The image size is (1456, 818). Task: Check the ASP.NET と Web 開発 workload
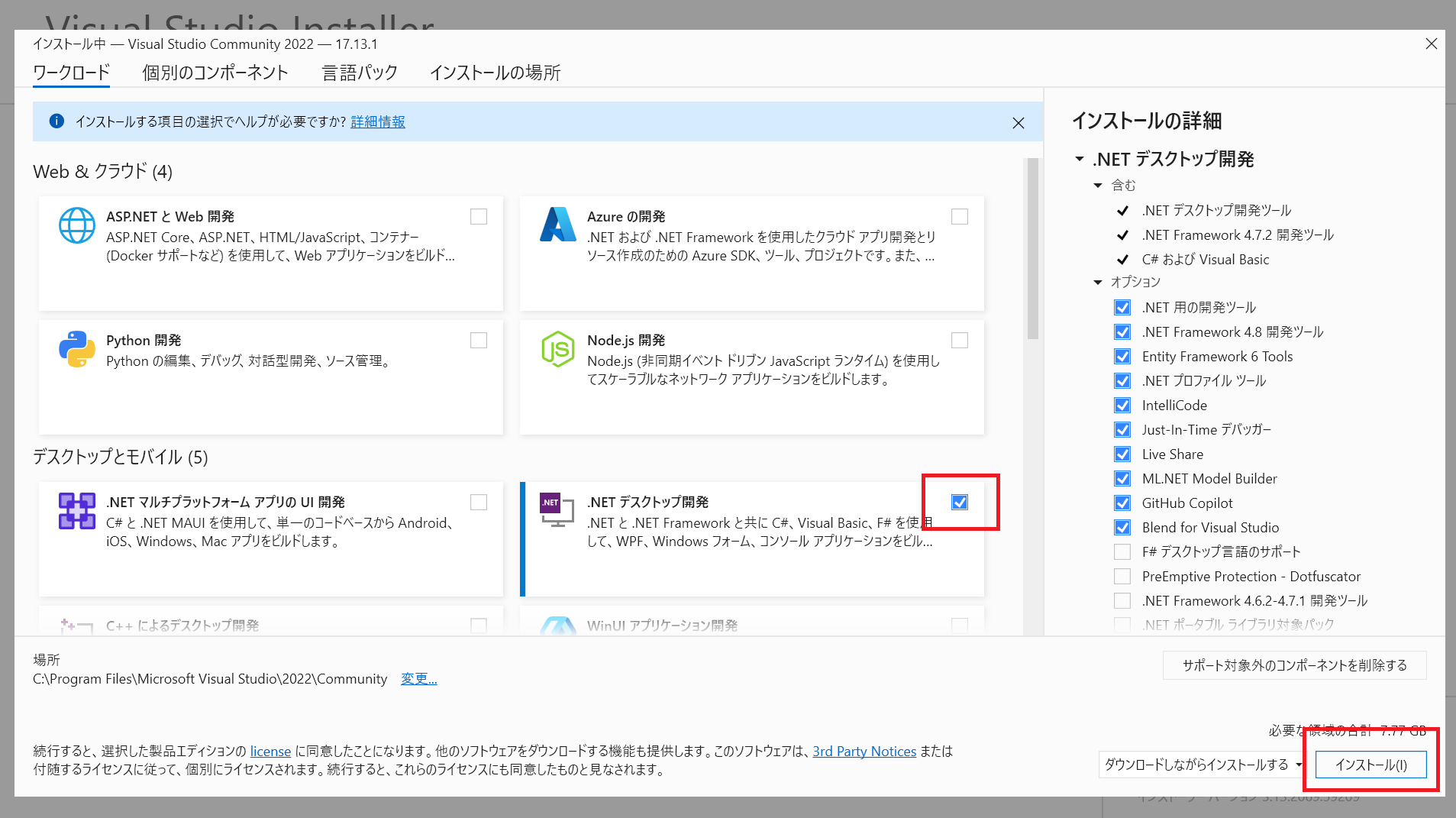click(x=479, y=217)
